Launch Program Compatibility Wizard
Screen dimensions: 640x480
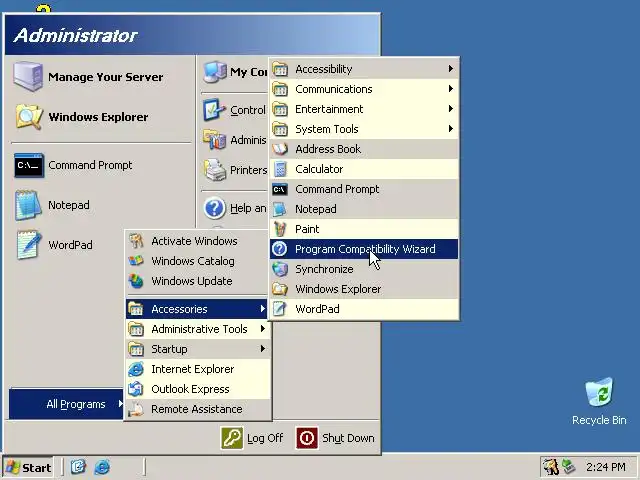coord(364,249)
